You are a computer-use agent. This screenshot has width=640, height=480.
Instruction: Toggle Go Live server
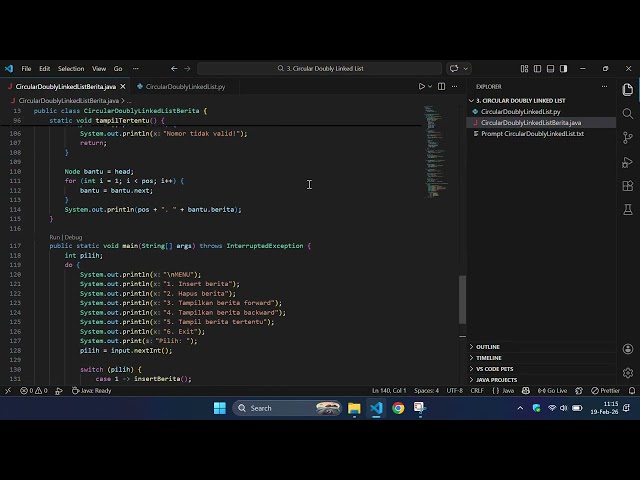click(552, 391)
